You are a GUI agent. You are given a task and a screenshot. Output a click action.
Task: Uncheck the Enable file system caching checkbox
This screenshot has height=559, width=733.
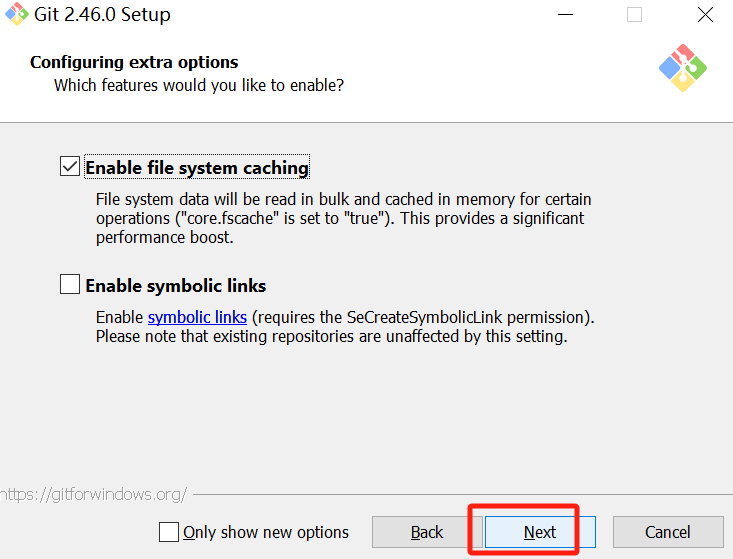(x=70, y=166)
